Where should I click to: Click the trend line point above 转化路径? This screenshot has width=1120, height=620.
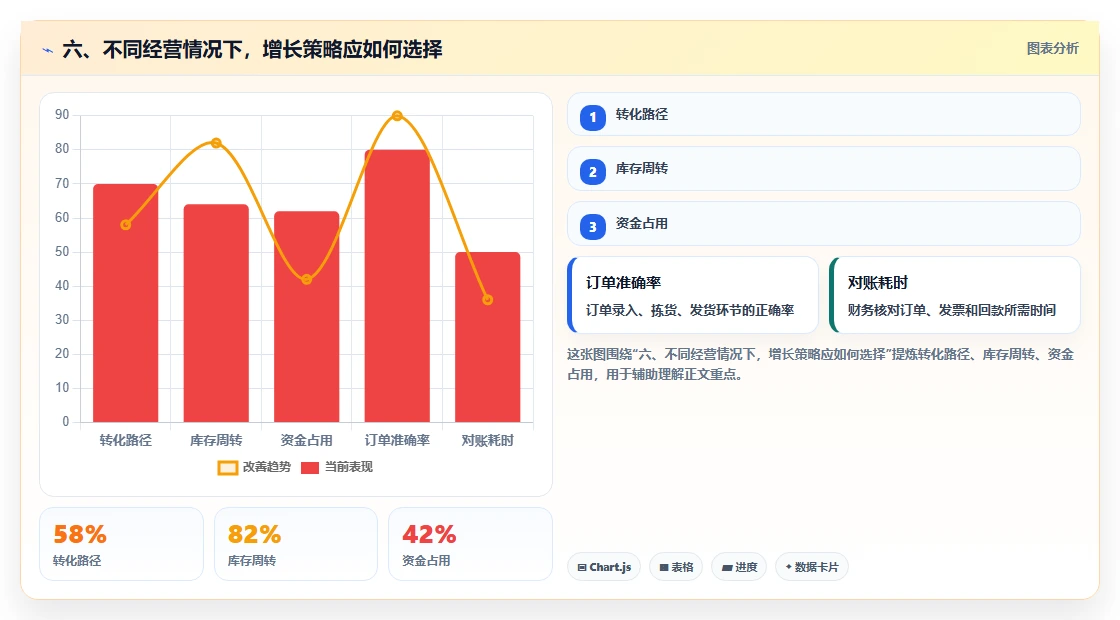point(126,224)
